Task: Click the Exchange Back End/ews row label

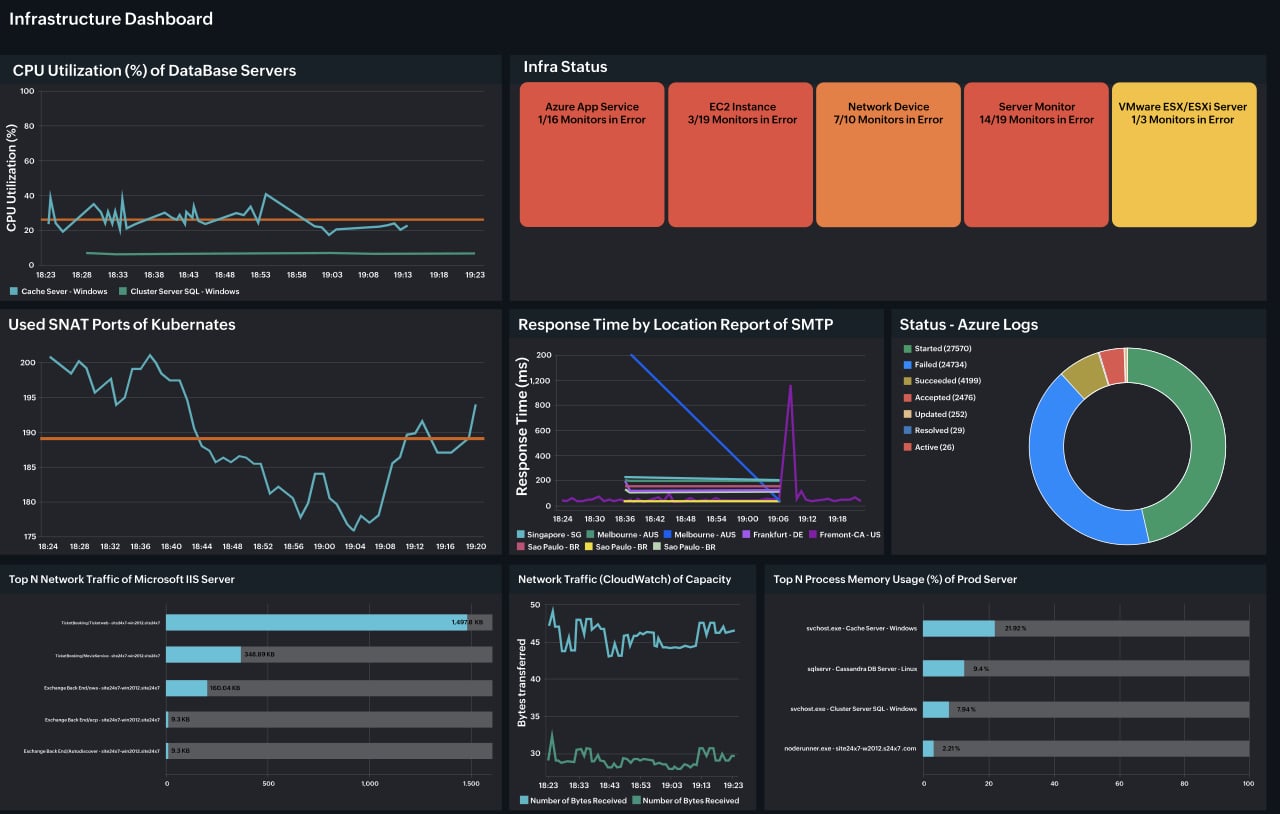Action: (x=103, y=688)
